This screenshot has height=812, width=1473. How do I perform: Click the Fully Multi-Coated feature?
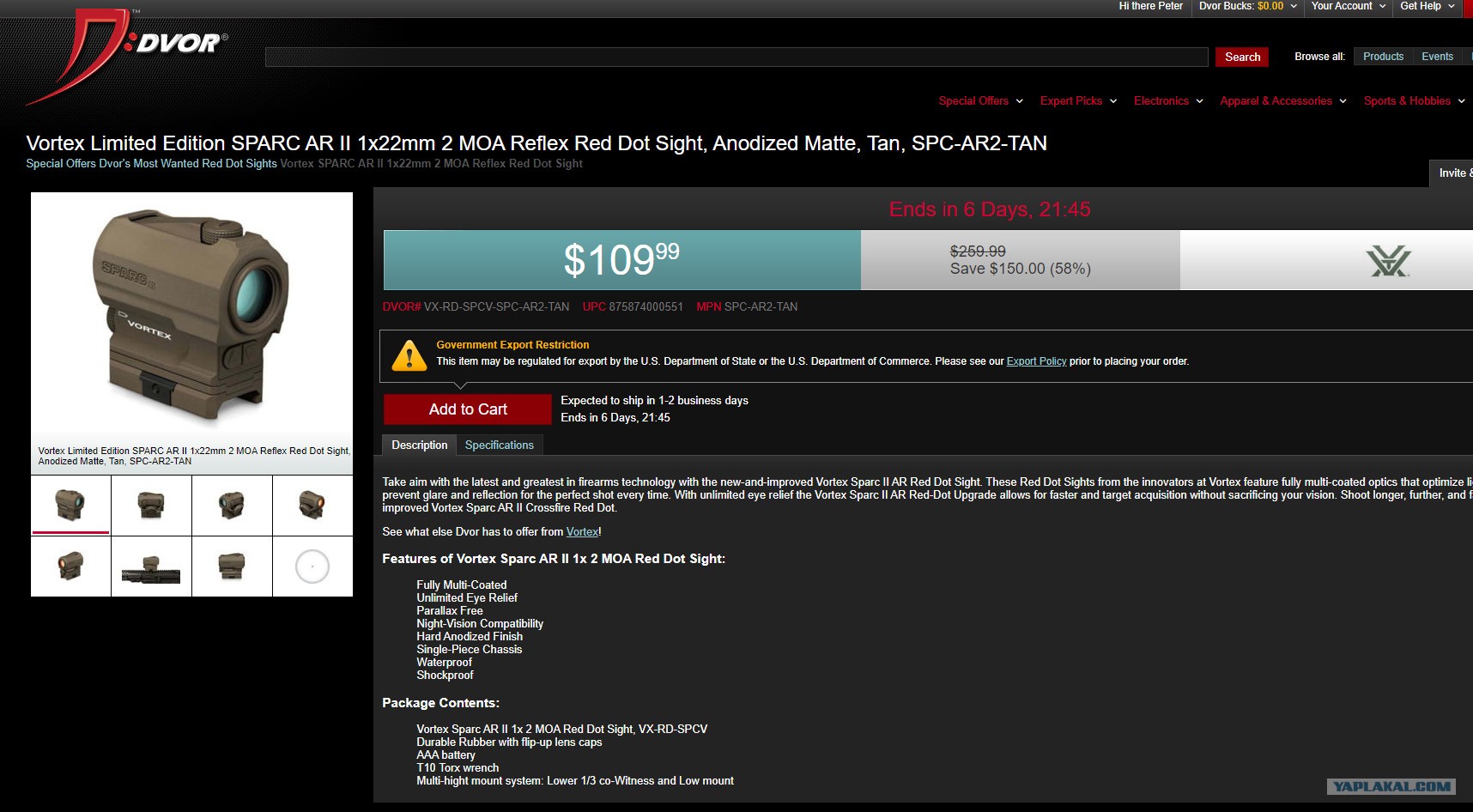(x=462, y=585)
